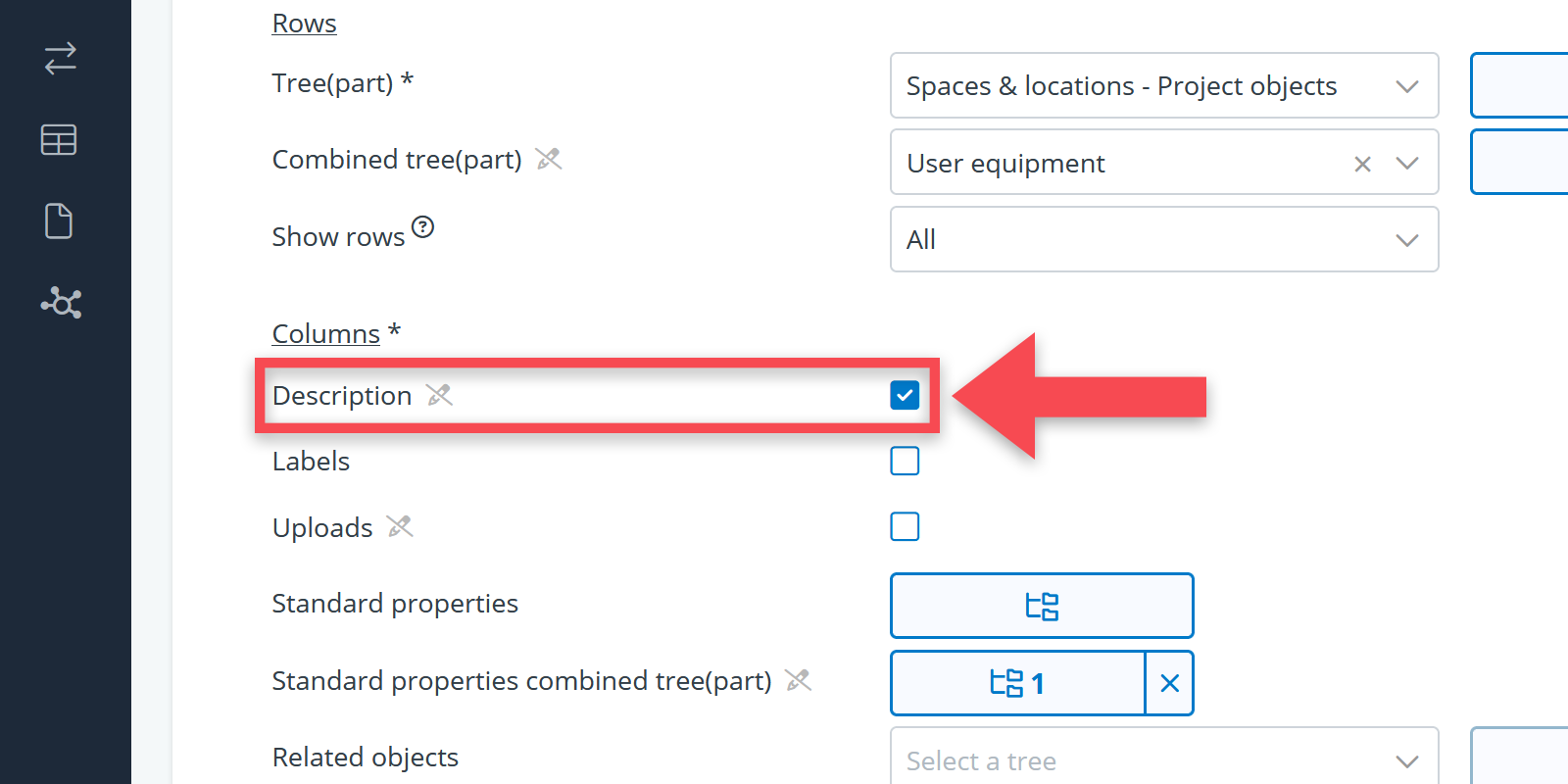Click the swap arrows icon in sidebar

point(60,59)
